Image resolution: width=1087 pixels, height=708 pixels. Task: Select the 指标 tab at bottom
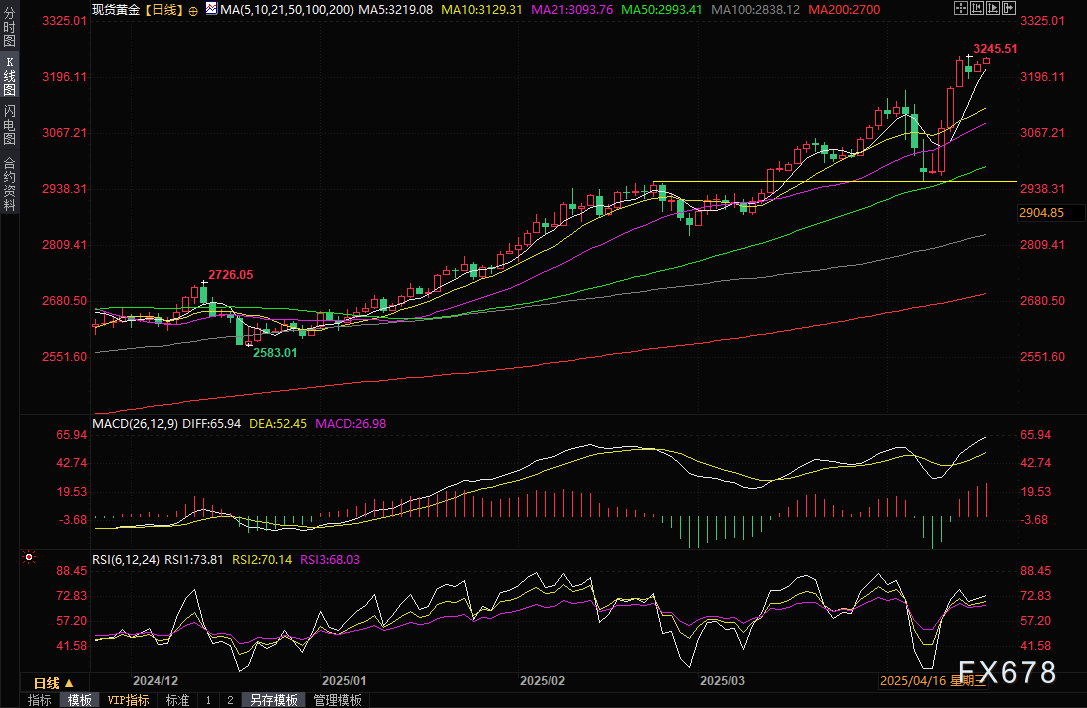(40, 700)
